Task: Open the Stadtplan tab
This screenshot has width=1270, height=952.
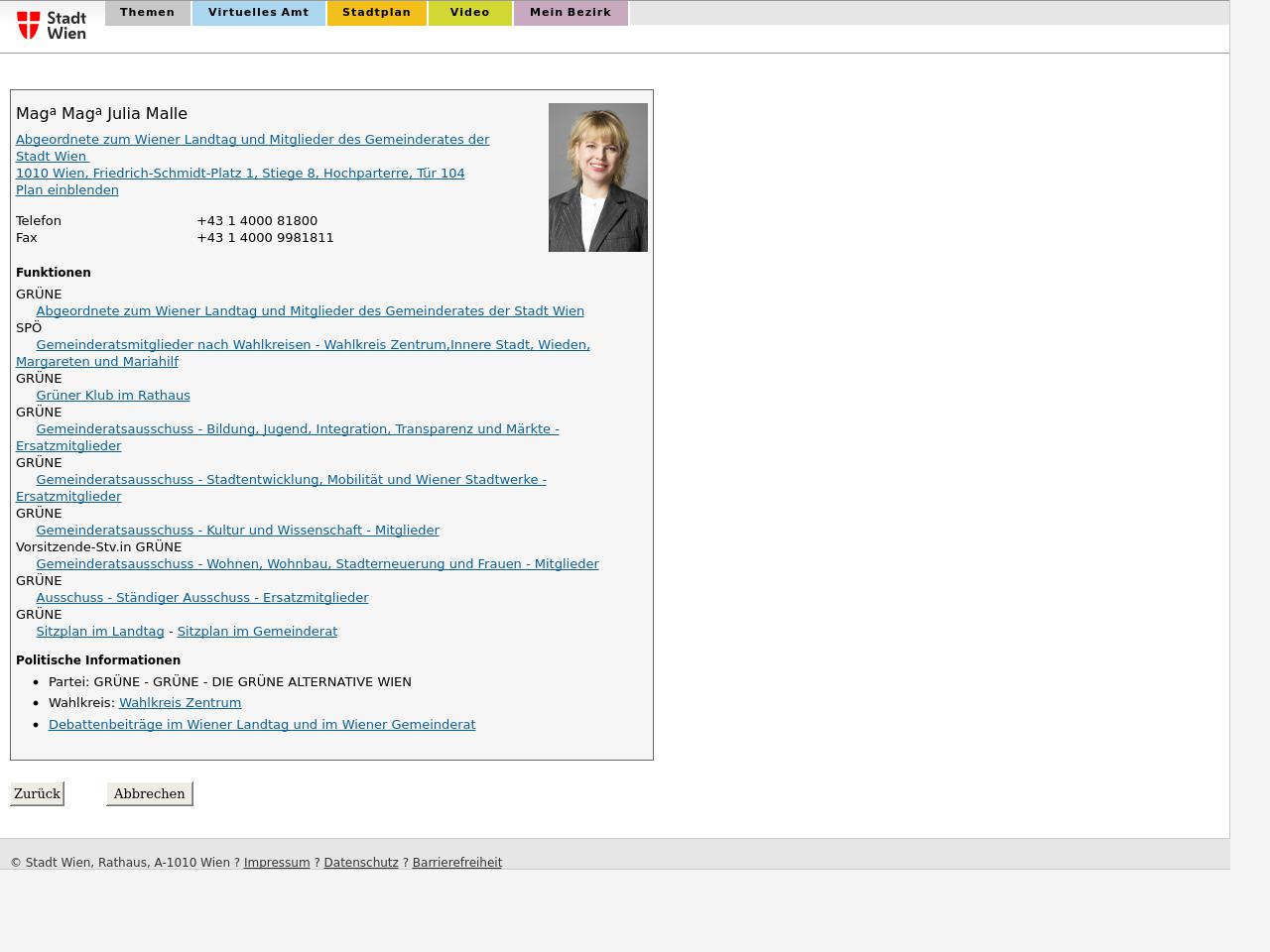Action: pos(376,13)
